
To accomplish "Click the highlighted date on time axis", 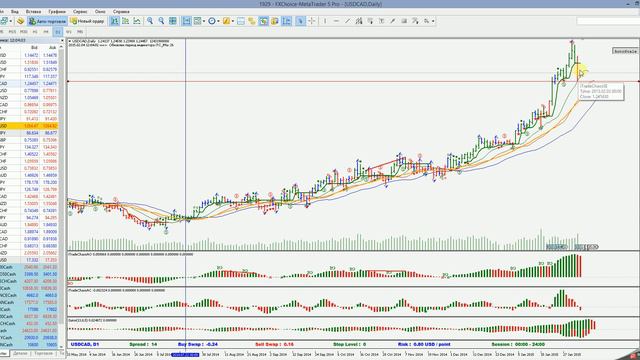I will pyautogui.click(x=185, y=355).
